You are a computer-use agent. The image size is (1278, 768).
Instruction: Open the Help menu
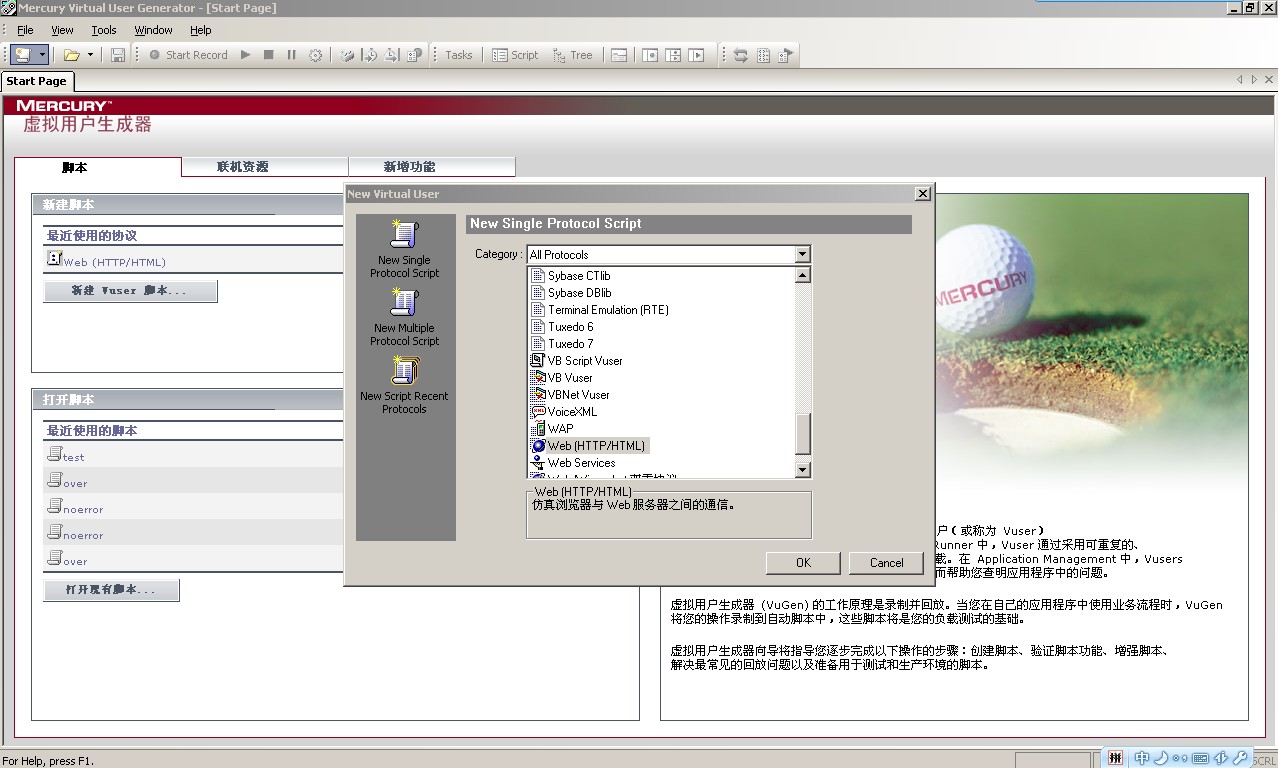200,30
